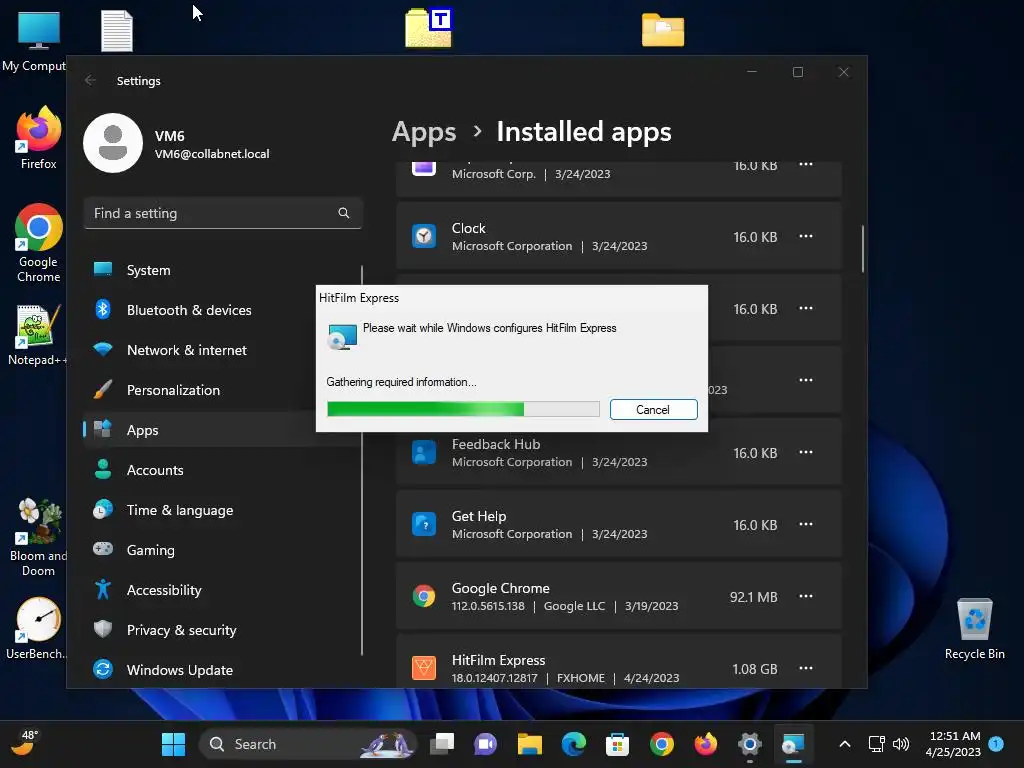Open Time & language settings
The height and width of the screenshot is (768, 1024).
point(222,510)
